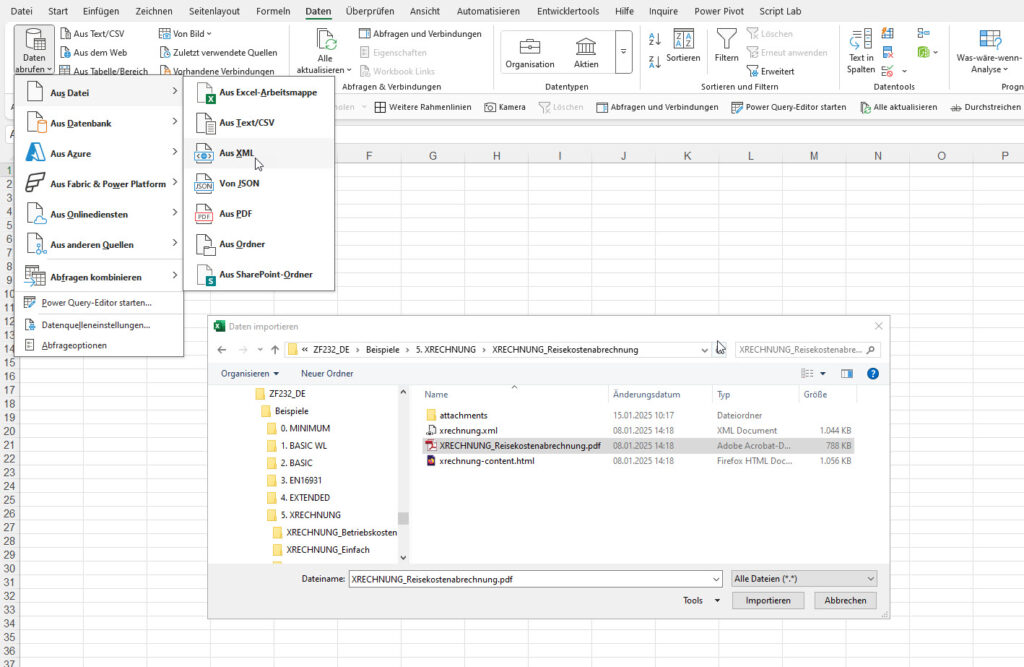
Task: Open the Datei menu
Action: point(22,11)
